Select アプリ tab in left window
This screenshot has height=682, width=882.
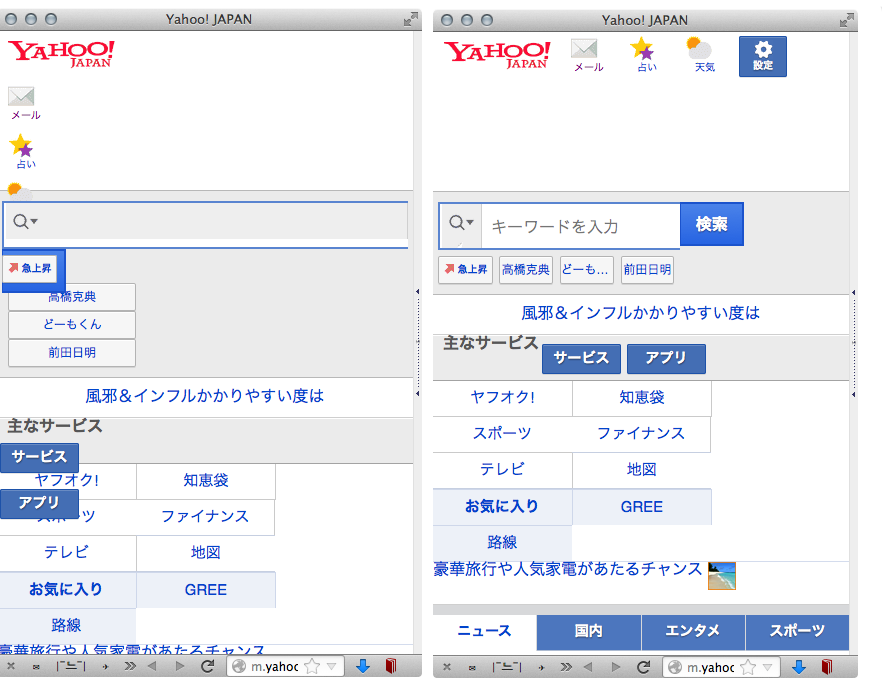click(x=39, y=503)
